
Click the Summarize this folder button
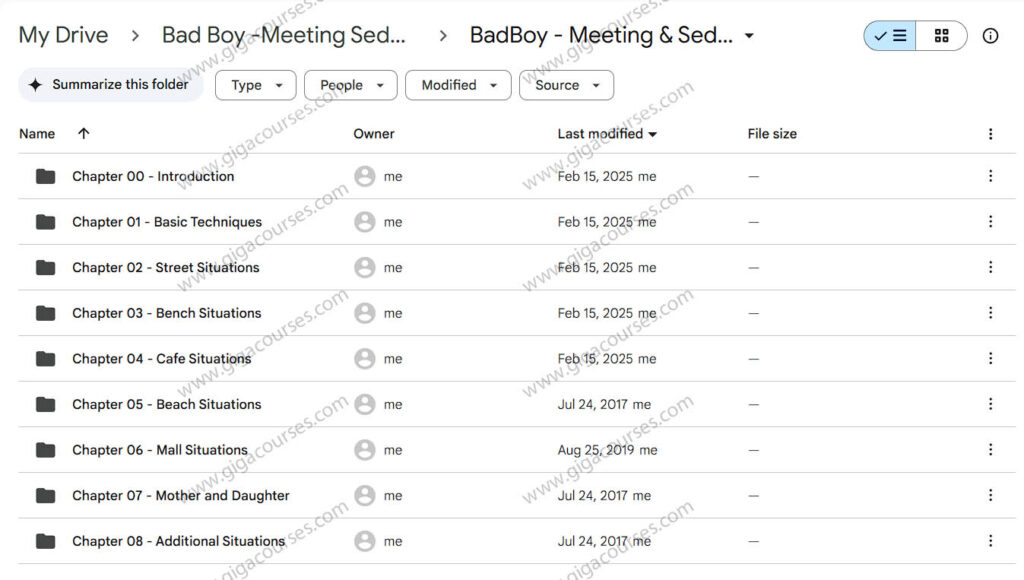click(x=110, y=85)
